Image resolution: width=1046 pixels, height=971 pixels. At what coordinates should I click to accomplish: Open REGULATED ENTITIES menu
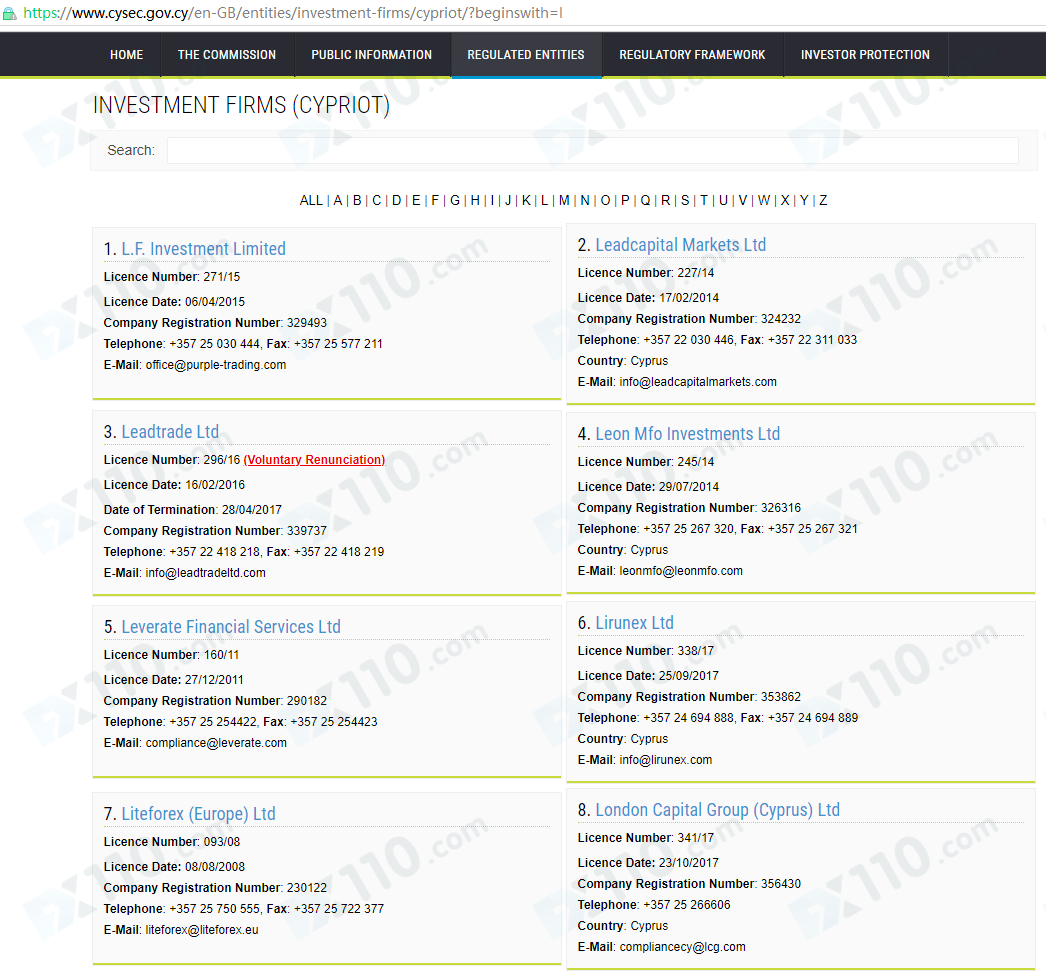pyautogui.click(x=526, y=55)
